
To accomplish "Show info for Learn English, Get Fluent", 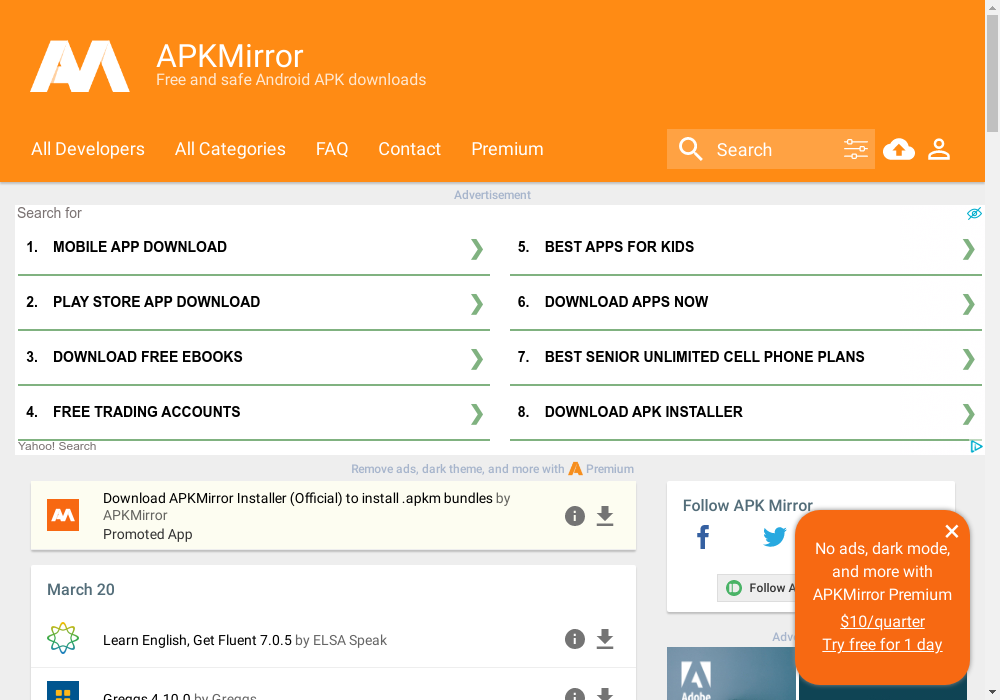I will (x=575, y=639).
